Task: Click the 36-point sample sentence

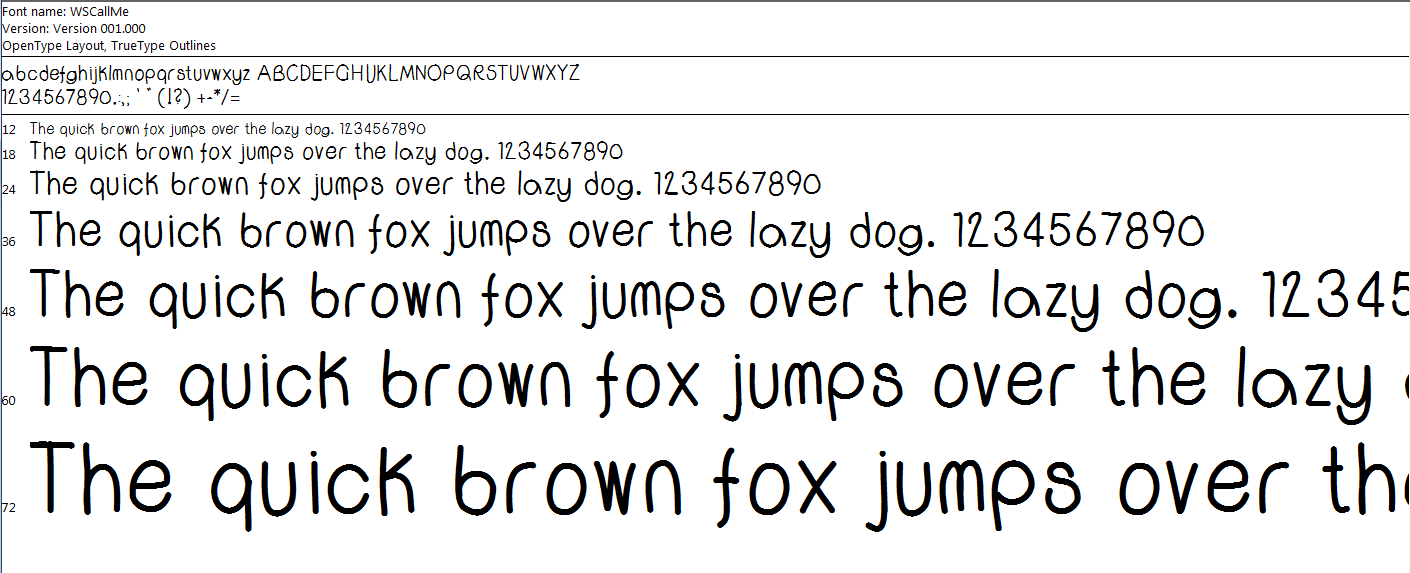Action: click(x=617, y=233)
